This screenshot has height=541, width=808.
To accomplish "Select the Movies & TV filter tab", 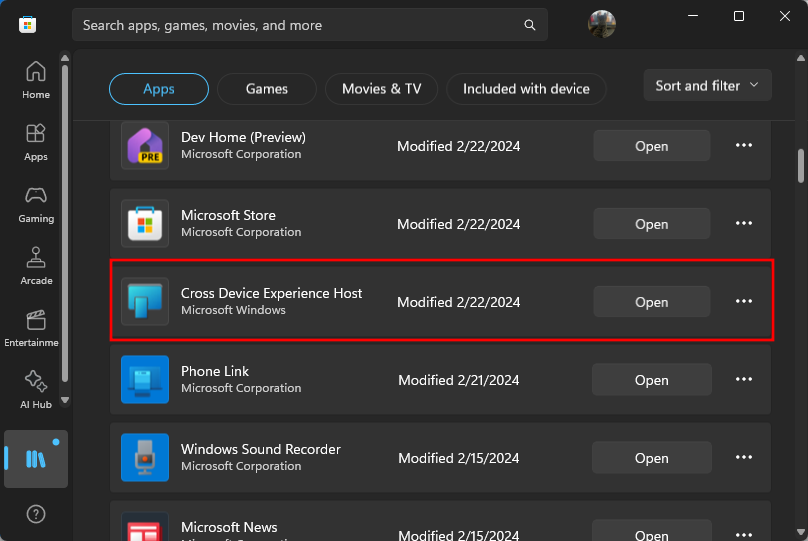I will click(381, 89).
